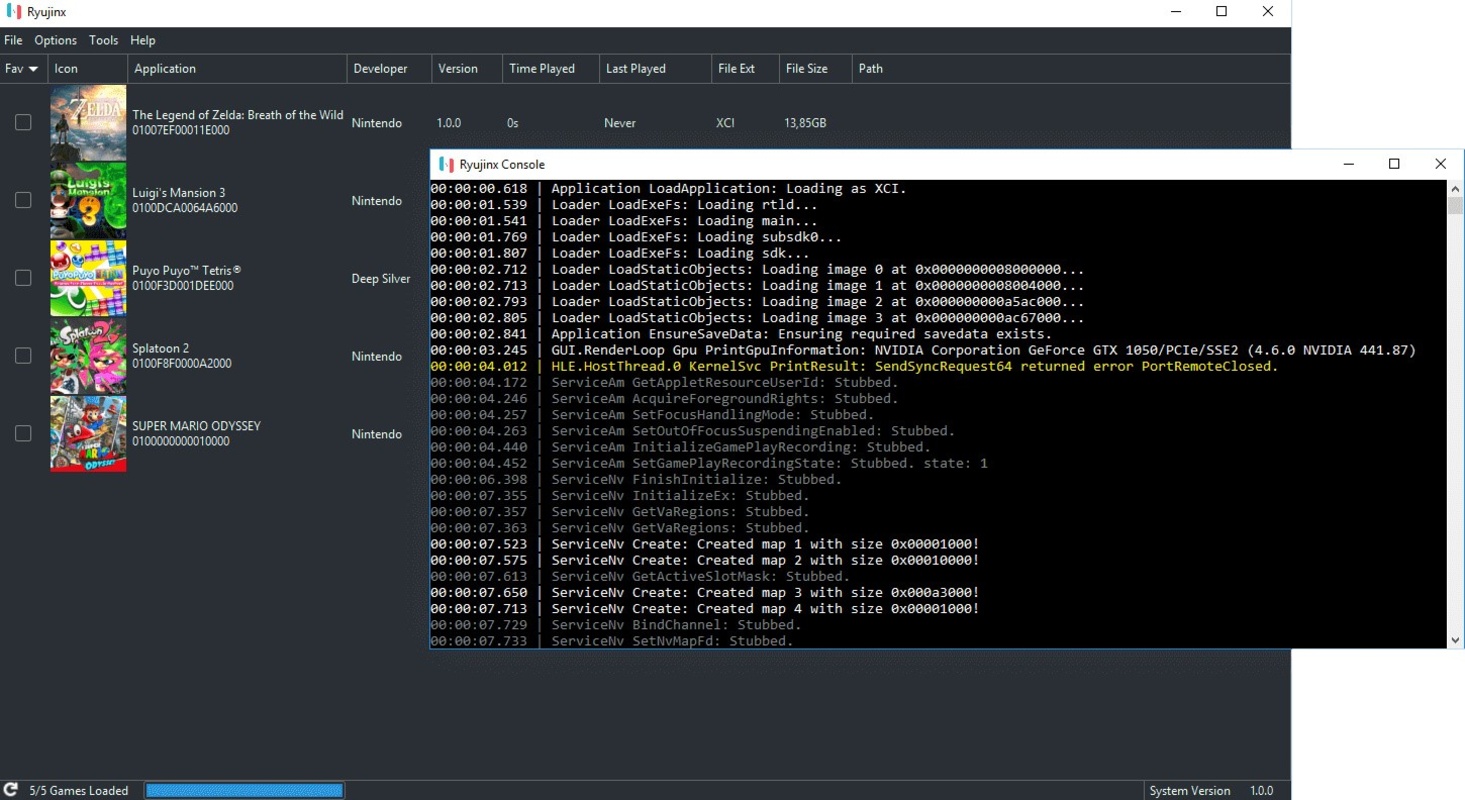Open the Tools menu

[103, 40]
